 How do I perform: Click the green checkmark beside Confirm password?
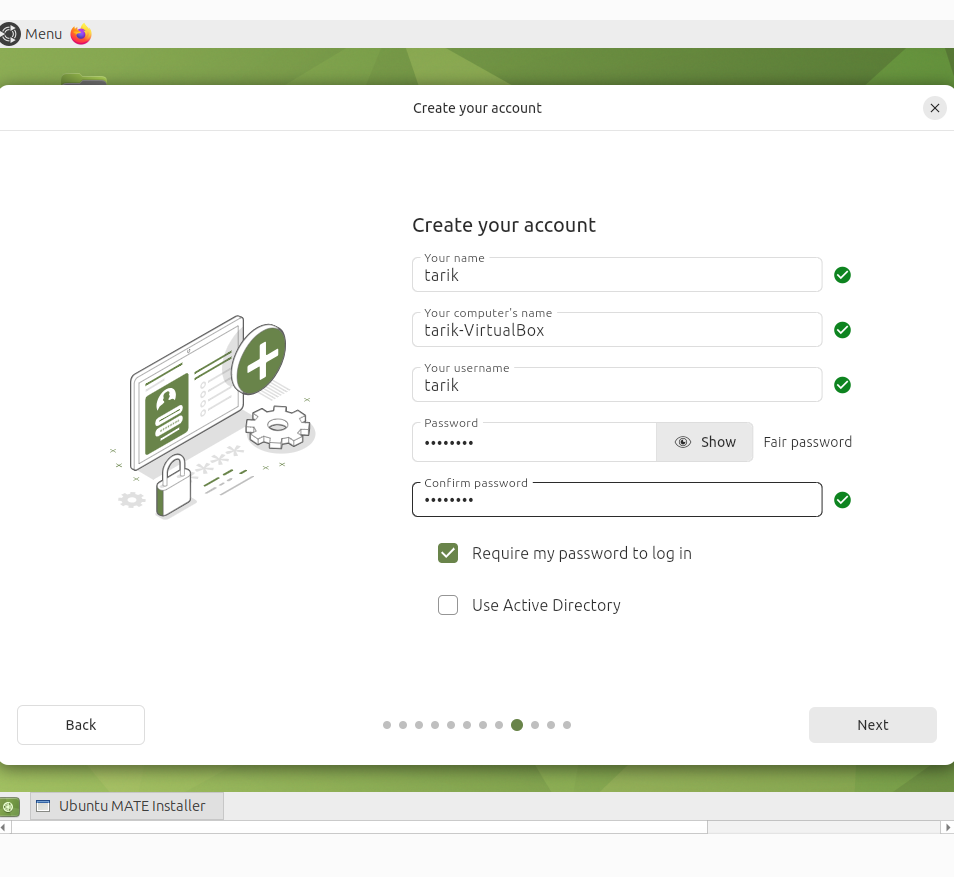[x=842, y=500]
